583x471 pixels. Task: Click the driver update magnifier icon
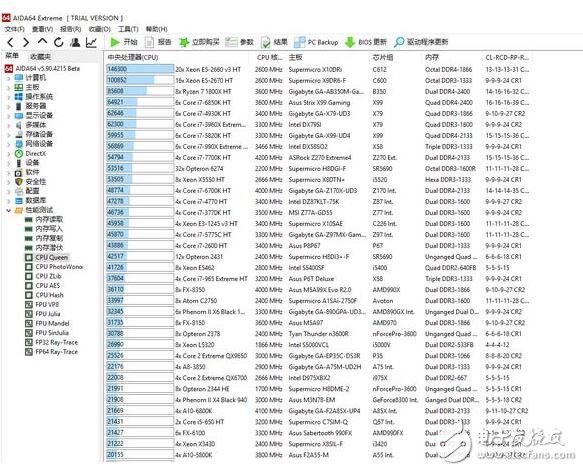[x=399, y=42]
